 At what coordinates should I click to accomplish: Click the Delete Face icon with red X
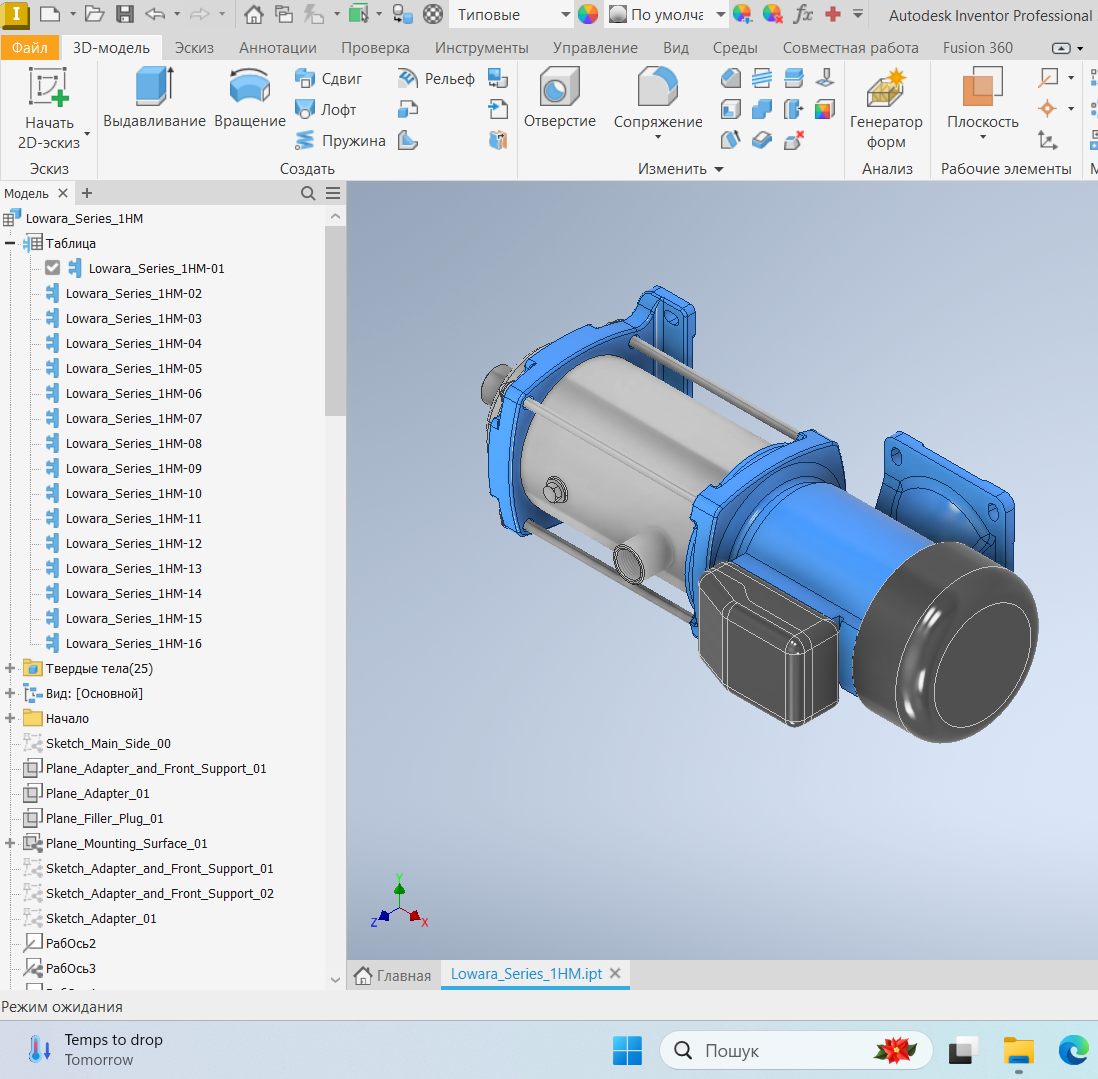793,141
